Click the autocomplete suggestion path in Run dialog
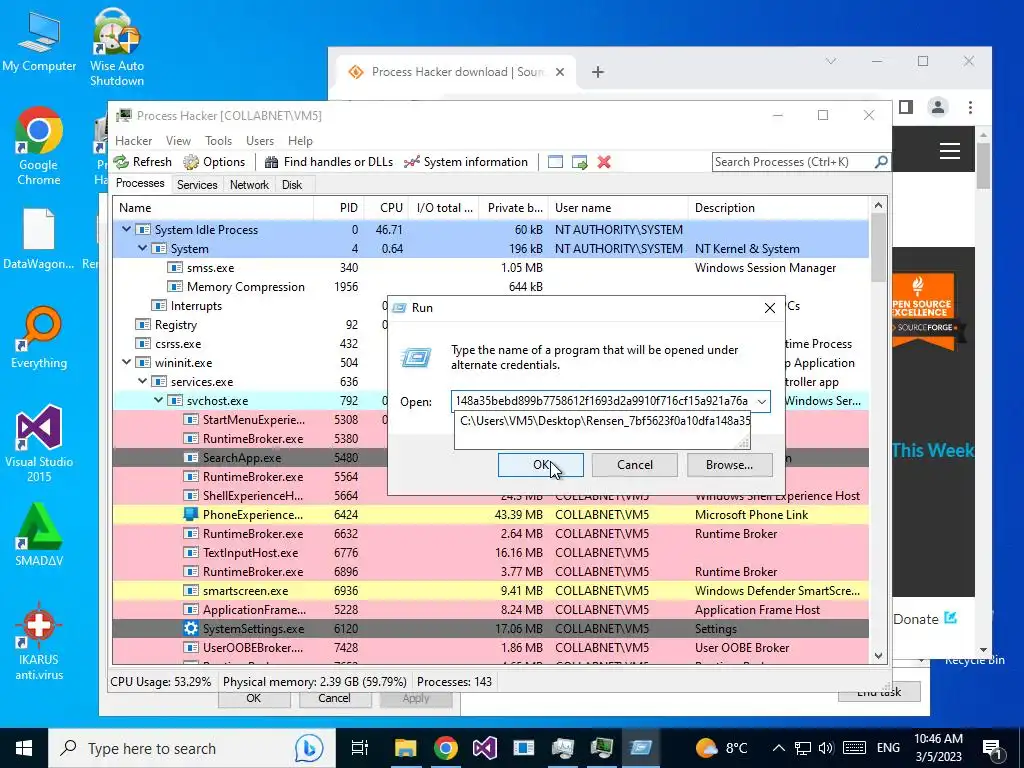The width and height of the screenshot is (1024, 768). [605, 421]
